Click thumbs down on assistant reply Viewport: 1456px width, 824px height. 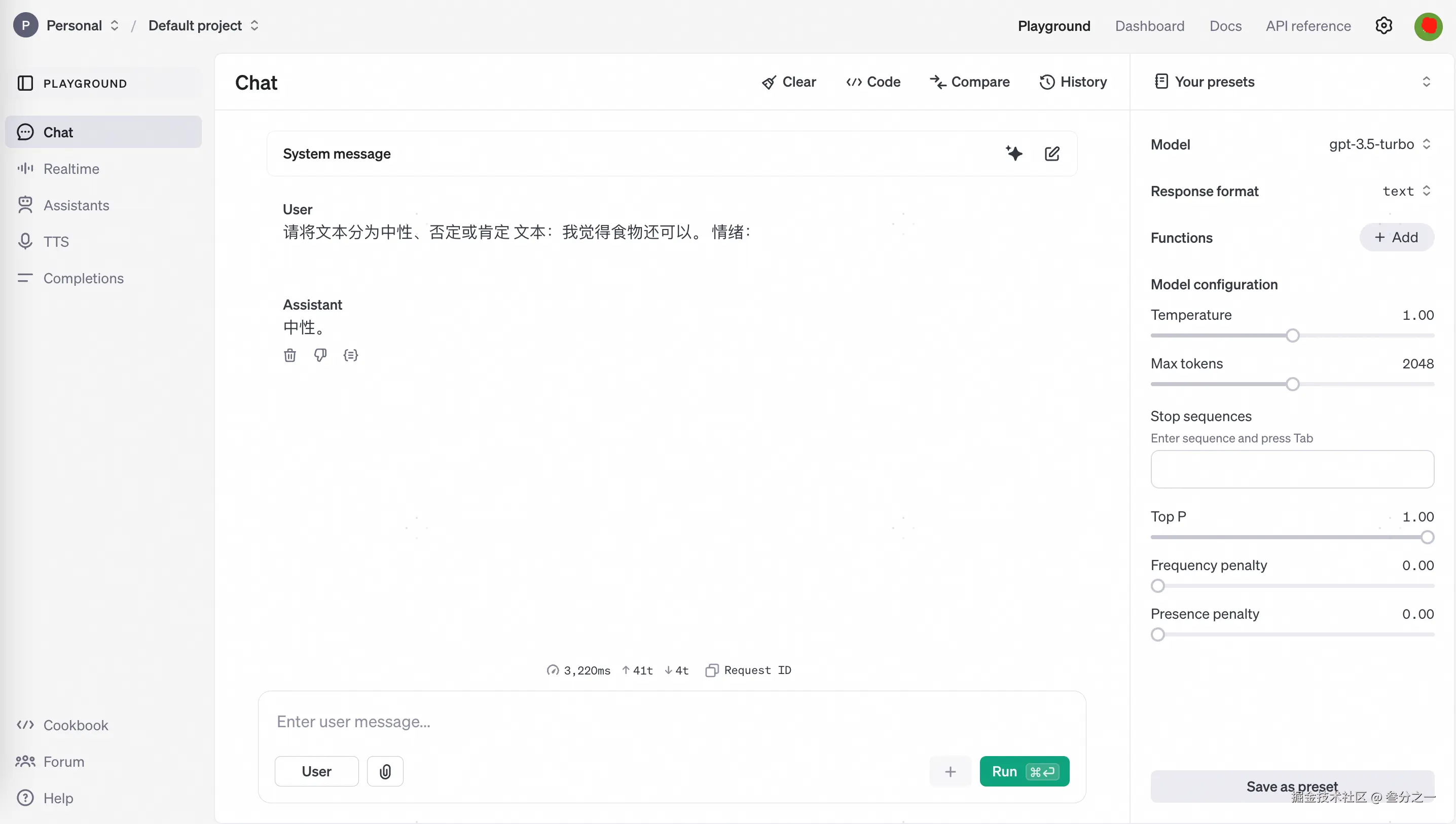pos(320,355)
